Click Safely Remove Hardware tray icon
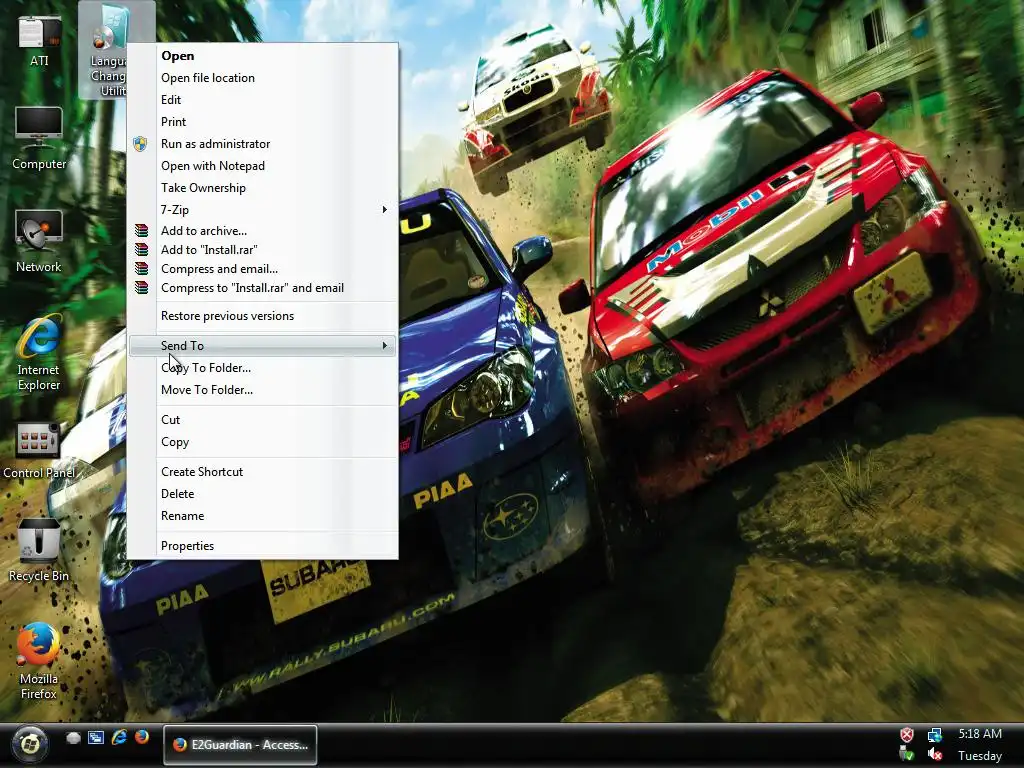This screenshot has height=768, width=1024. (907, 755)
